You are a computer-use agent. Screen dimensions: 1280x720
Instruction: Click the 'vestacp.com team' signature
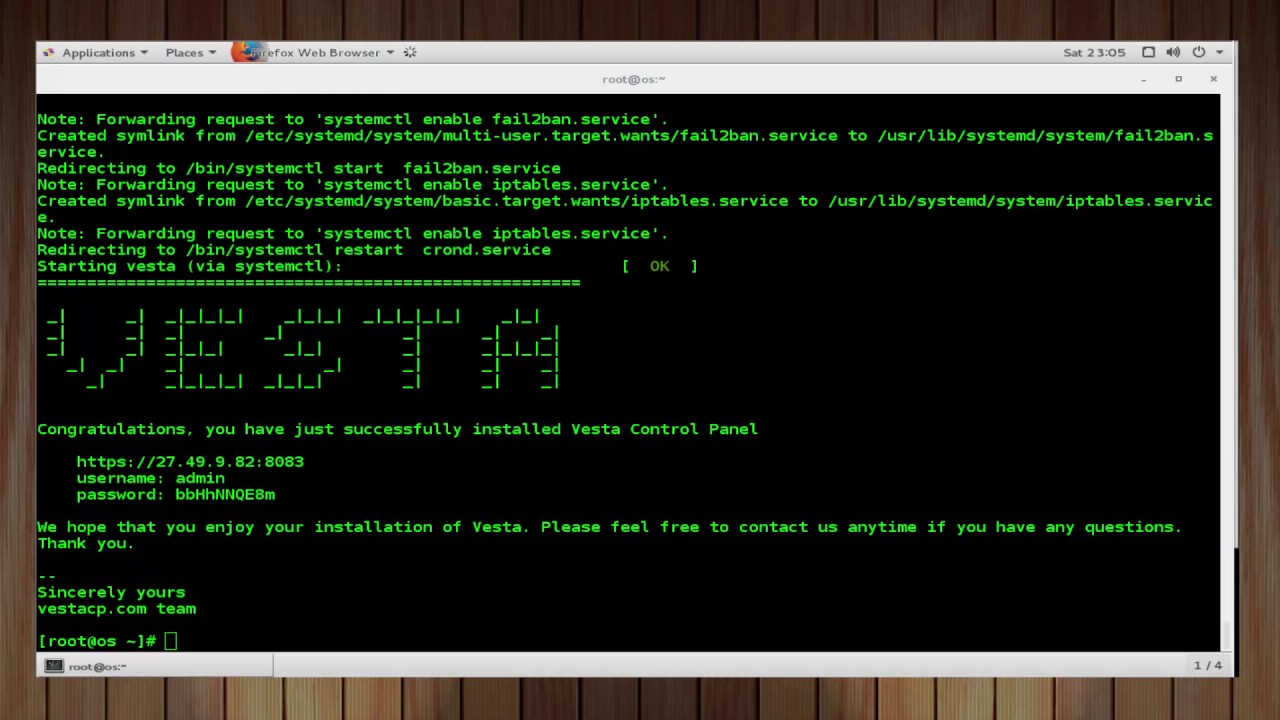116,608
